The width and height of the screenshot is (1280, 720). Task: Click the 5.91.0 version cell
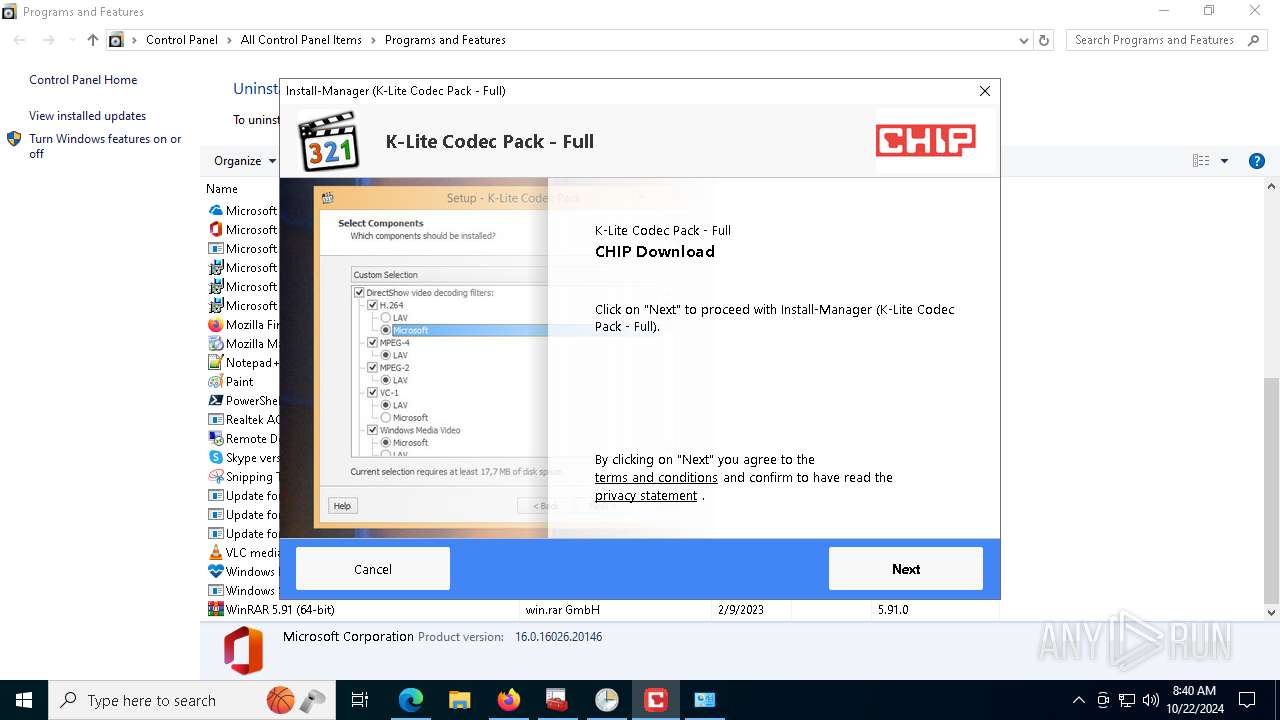tap(893, 610)
